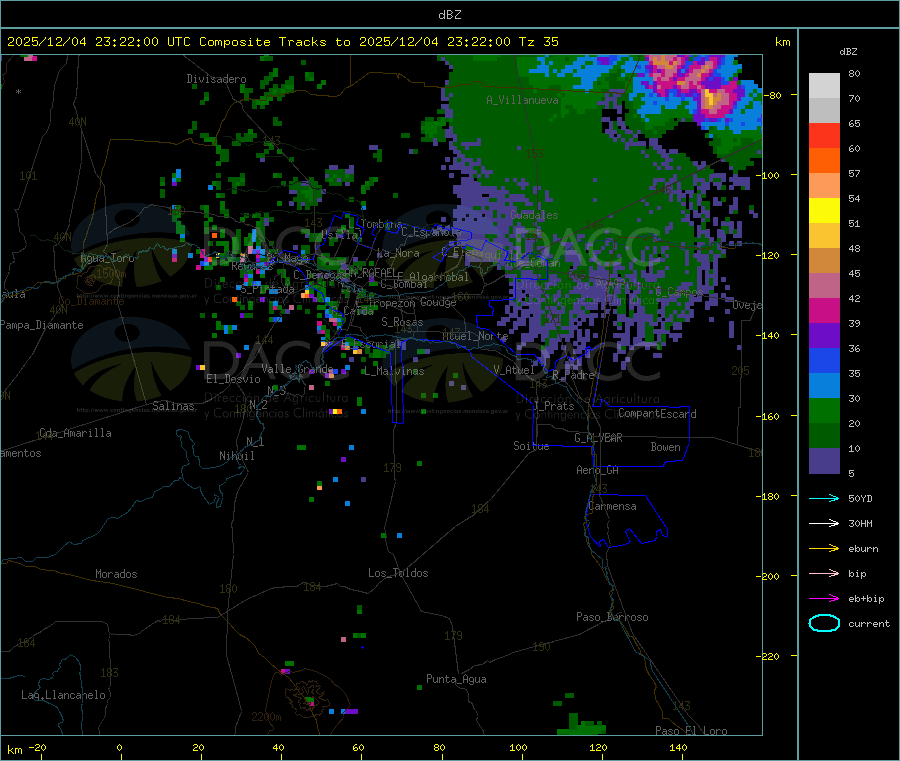The image size is (900, 761).
Task: Select the magenta swatch in the dBZ scale
Action: (824, 310)
